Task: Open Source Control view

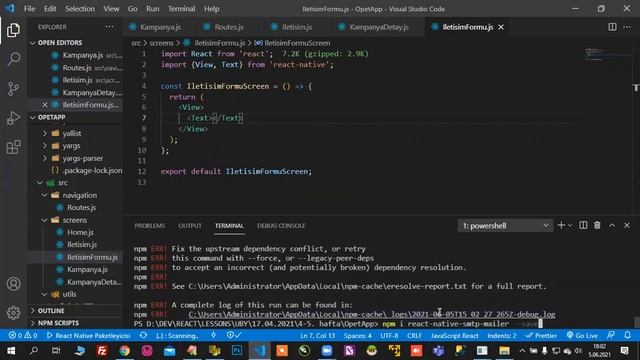Action: (13, 89)
